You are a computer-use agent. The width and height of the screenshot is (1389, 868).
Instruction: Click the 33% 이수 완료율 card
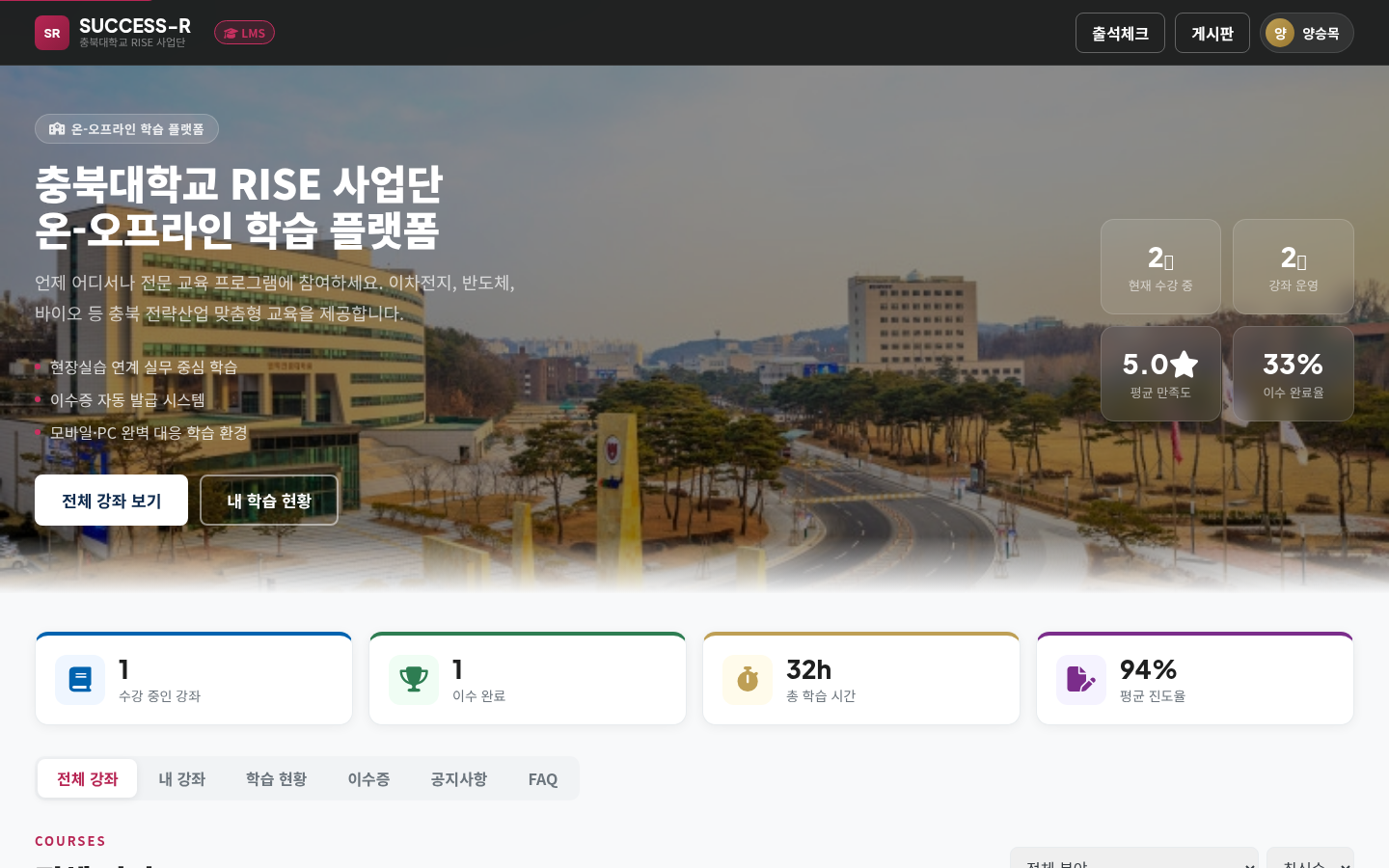click(1294, 373)
